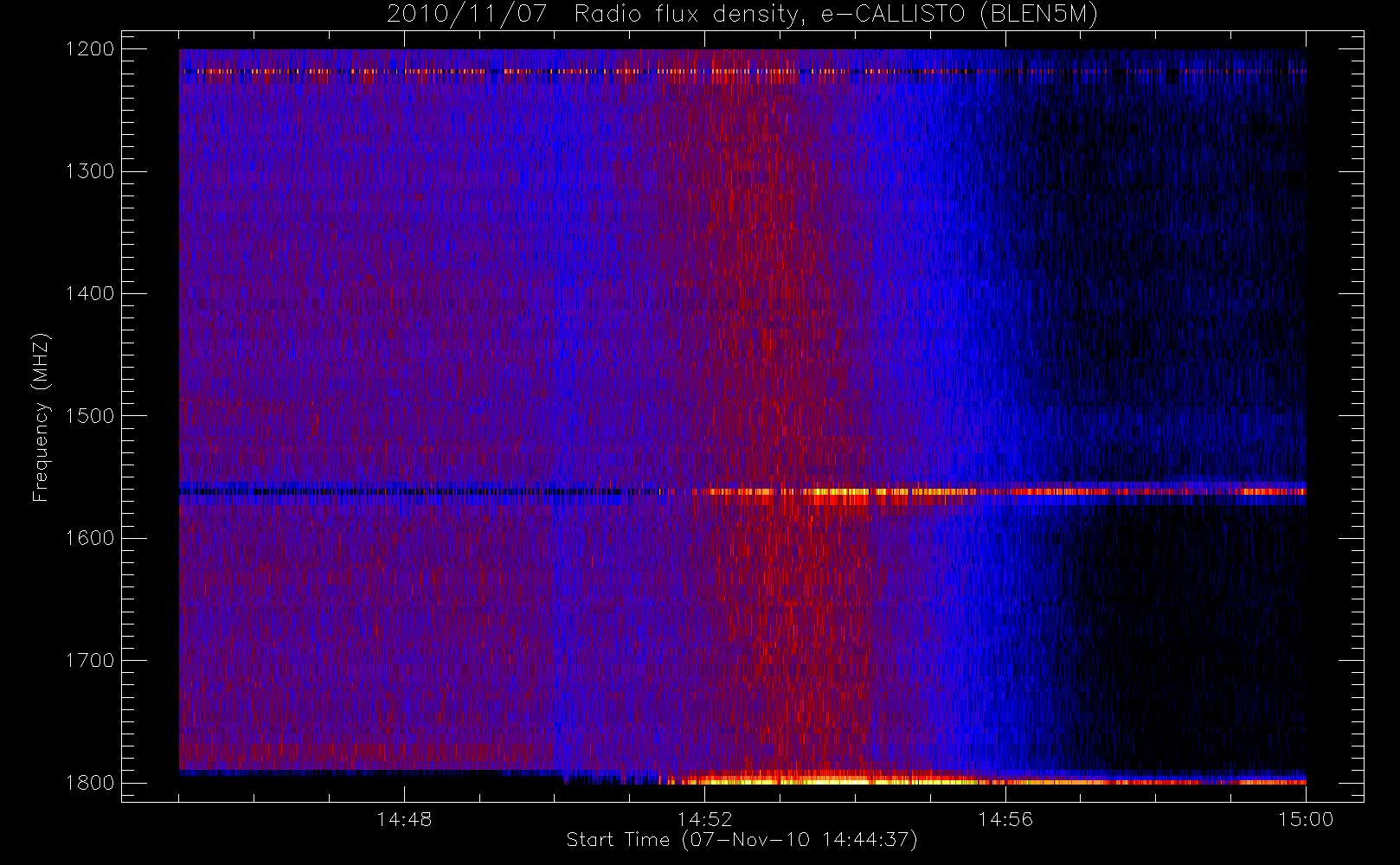Click the 14:48 time tick label
Screen dimensions: 1400x865
(x=404, y=819)
